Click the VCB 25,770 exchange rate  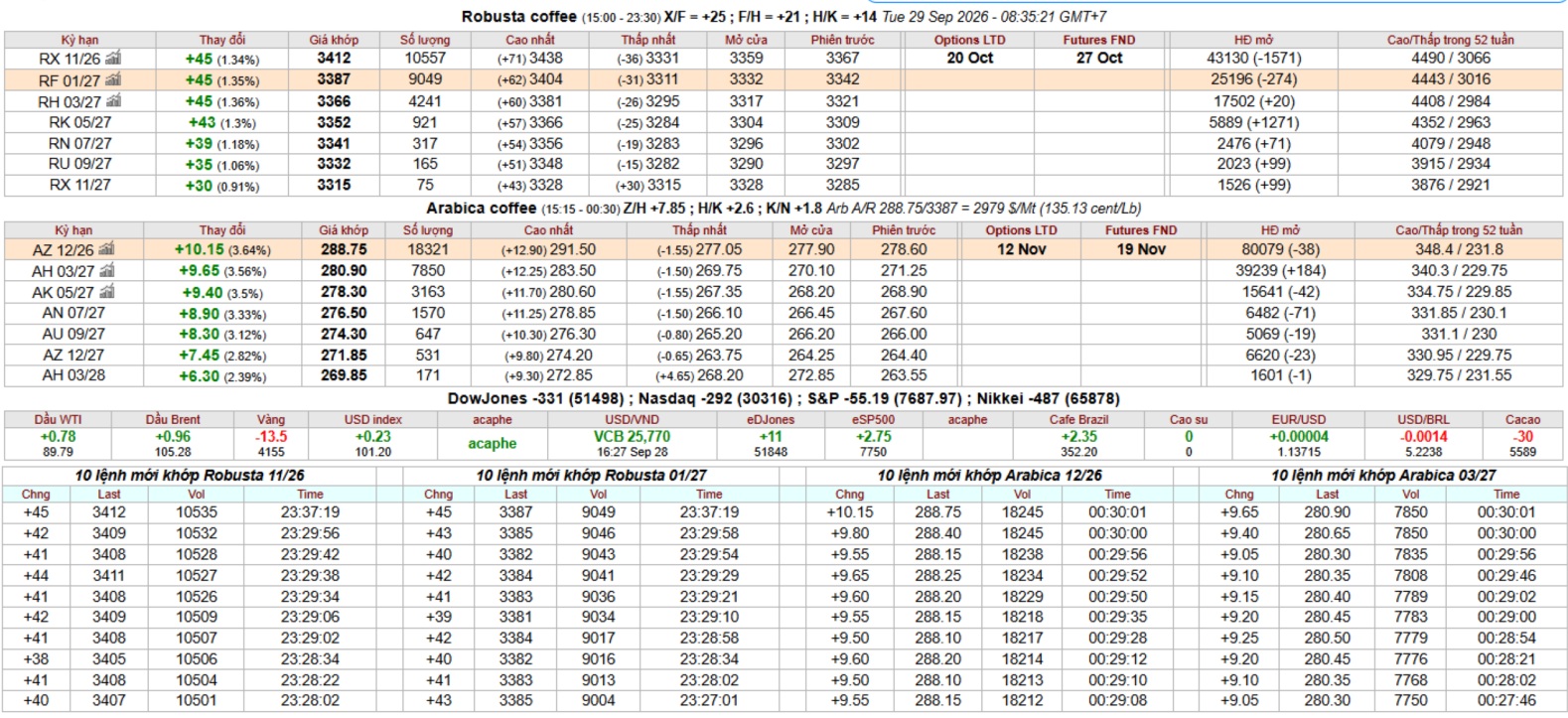[632, 436]
